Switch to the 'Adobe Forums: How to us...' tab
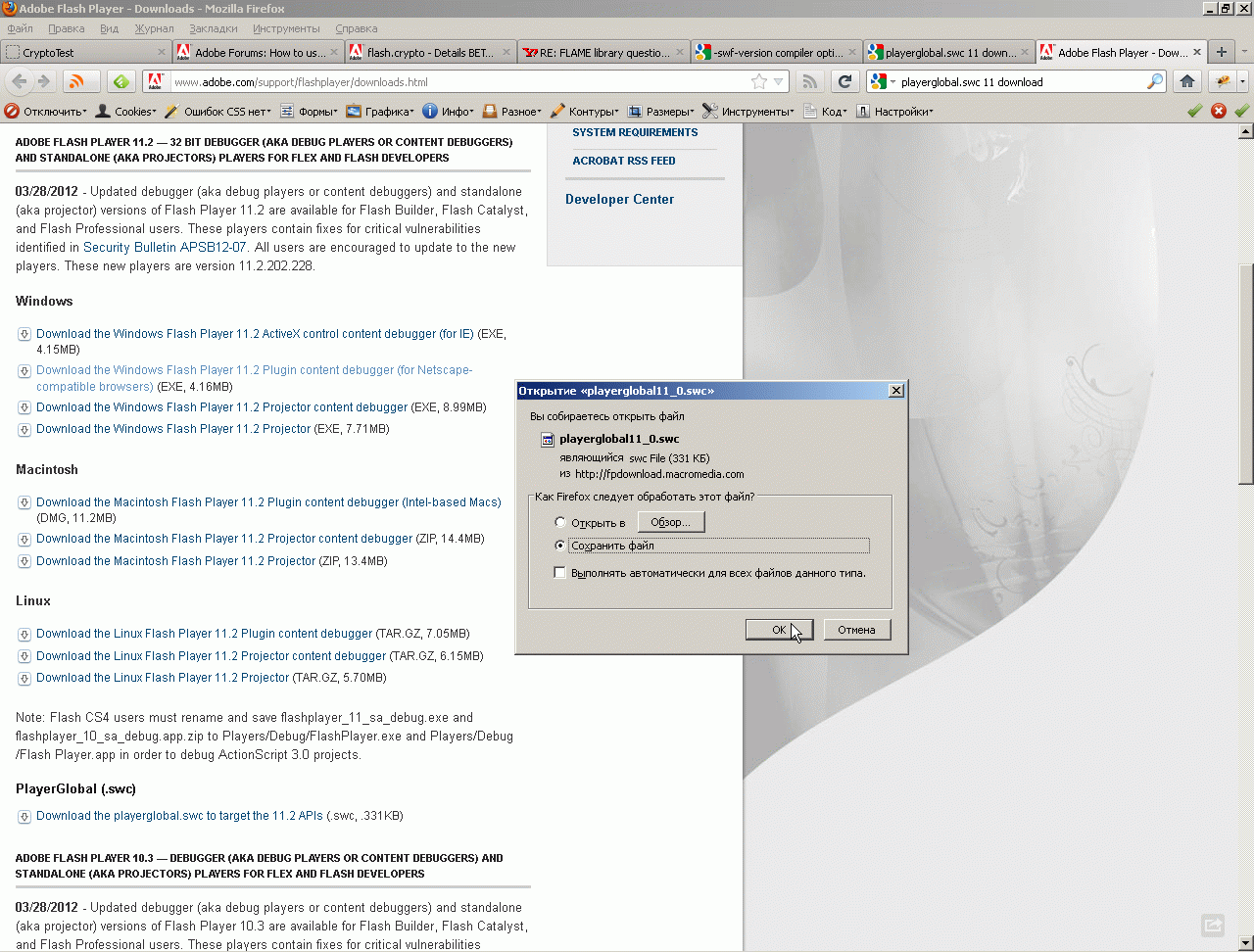 tap(259, 52)
